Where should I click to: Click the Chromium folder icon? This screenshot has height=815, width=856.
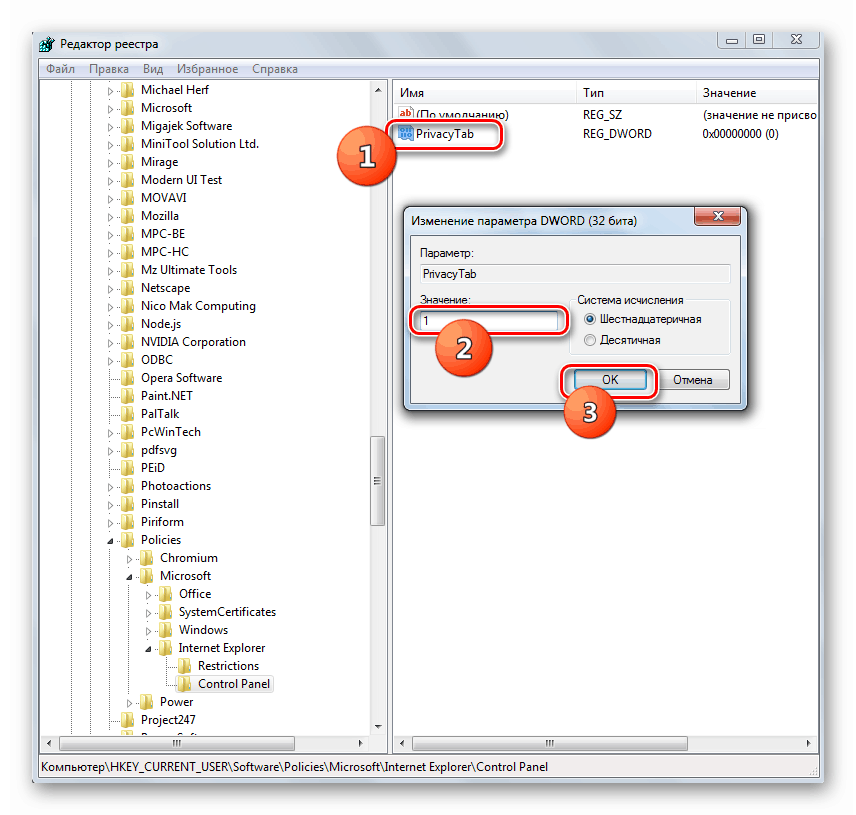tap(147, 558)
